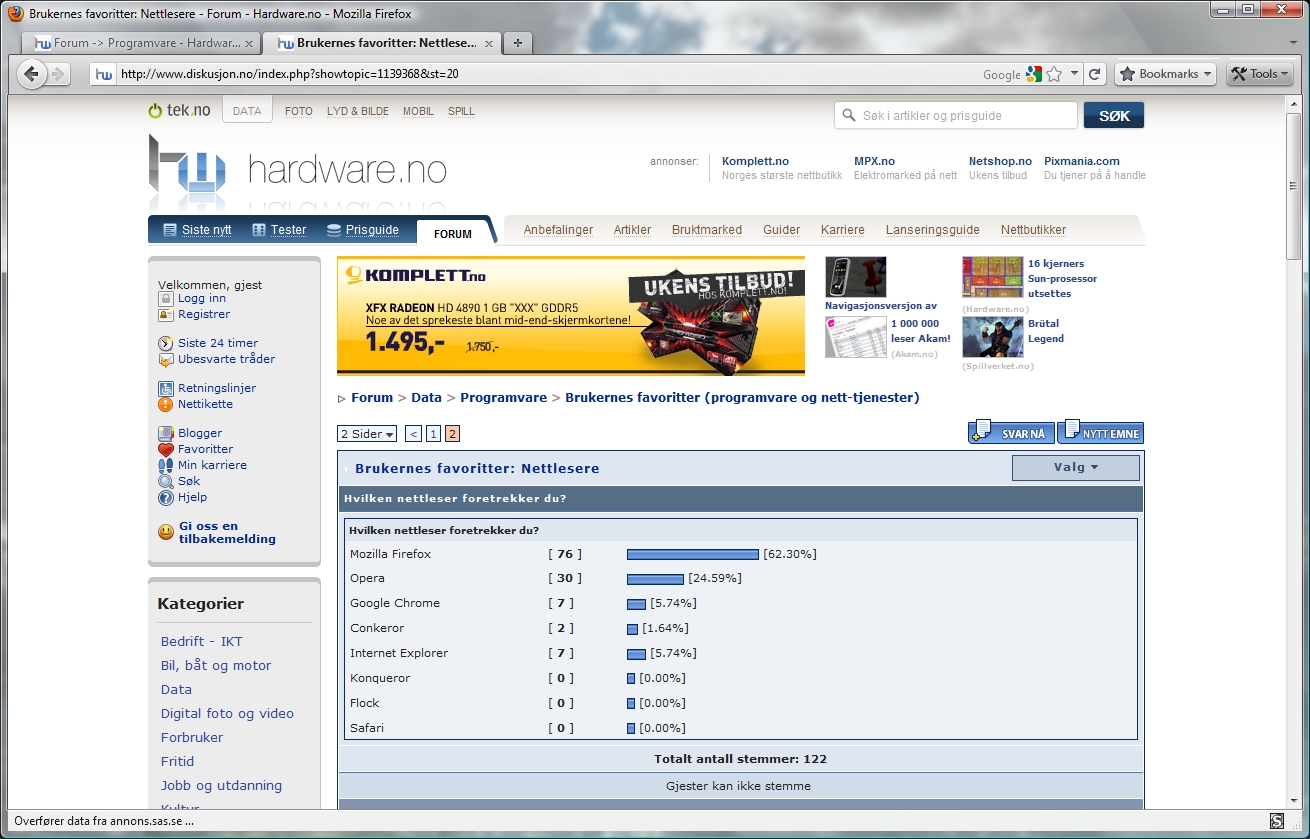Click the Mozilla Firefox poll option text
Screen dimensions: 1310x839
coord(390,554)
